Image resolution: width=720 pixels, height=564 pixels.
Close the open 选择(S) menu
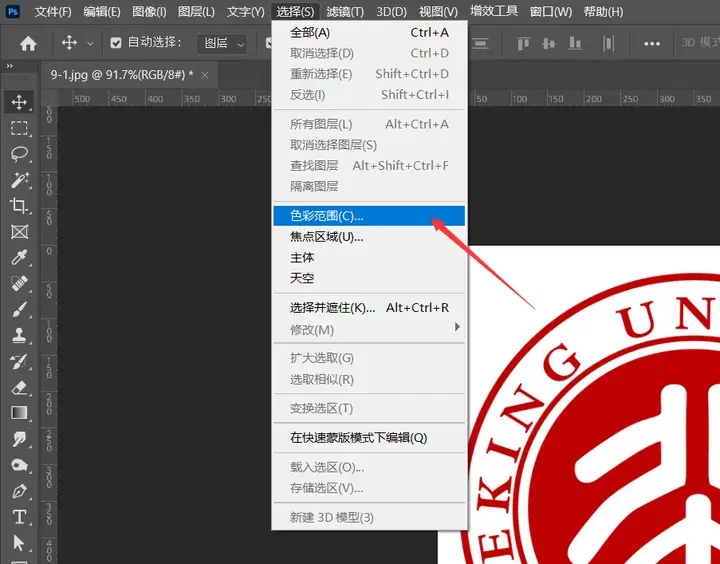tap(295, 11)
